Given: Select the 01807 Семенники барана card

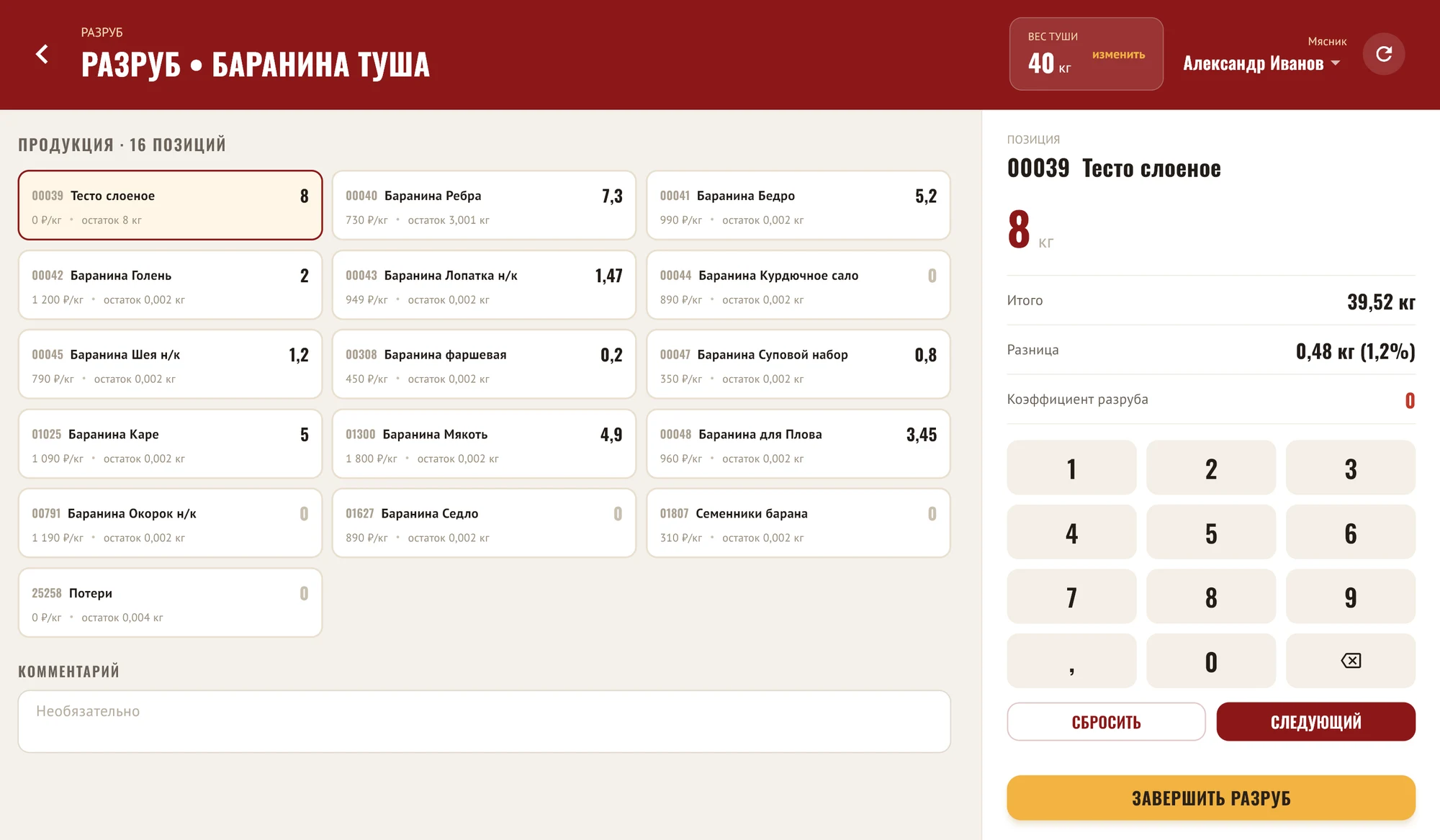Looking at the screenshot, I should [x=798, y=523].
